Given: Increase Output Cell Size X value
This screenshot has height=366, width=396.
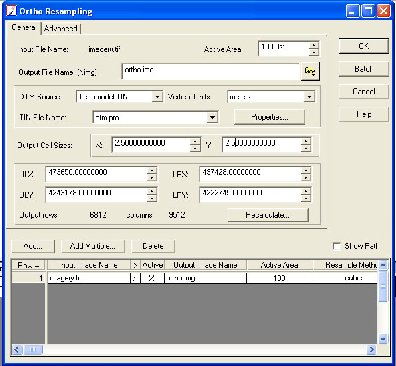Looking at the screenshot, I should pos(195,141).
